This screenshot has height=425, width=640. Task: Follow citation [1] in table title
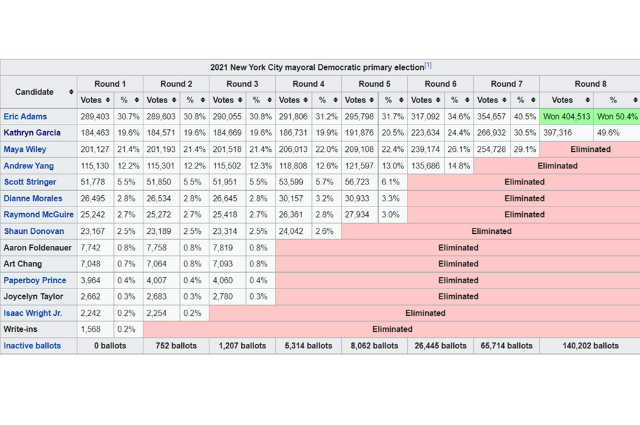click(428, 65)
